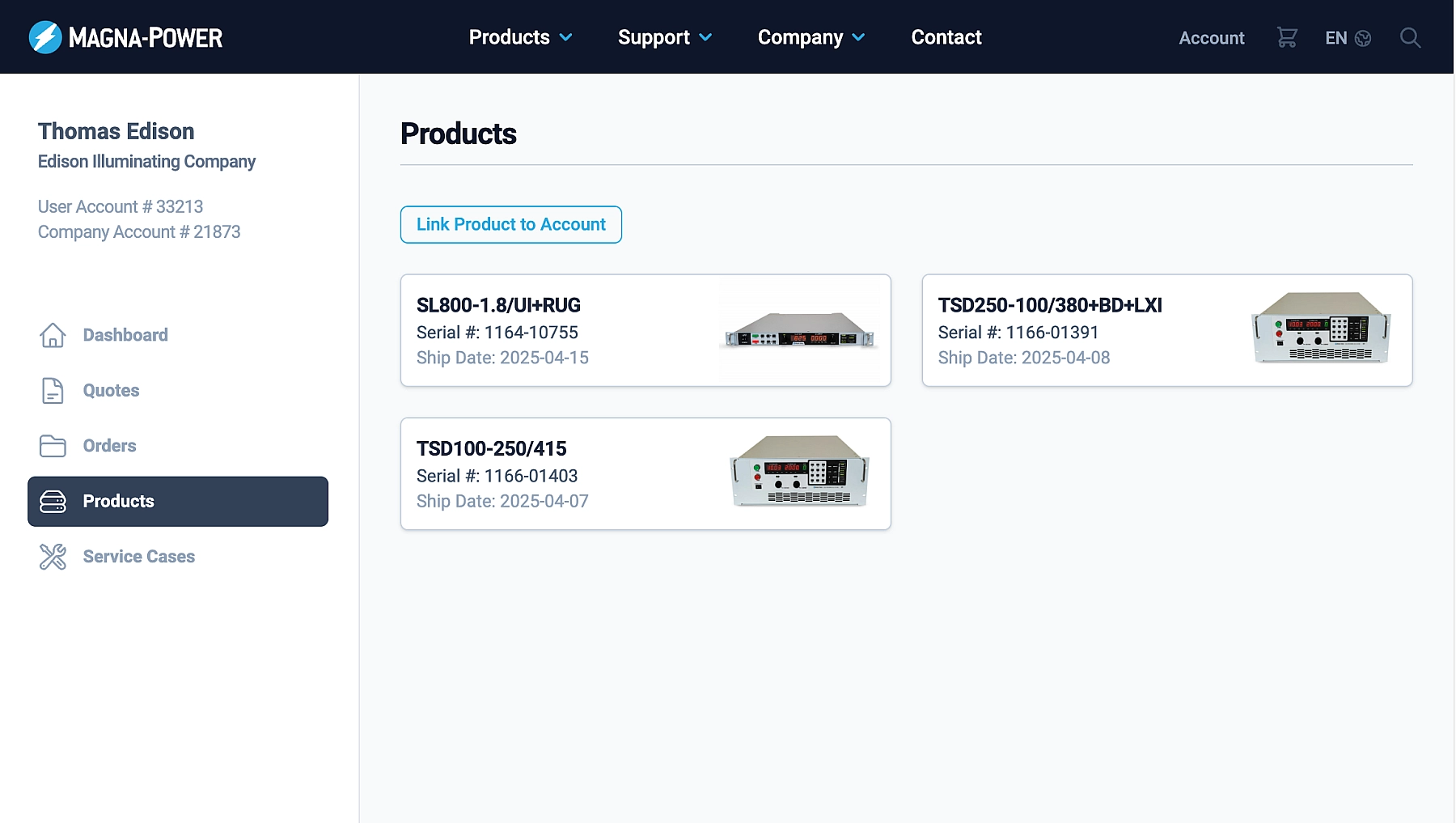Click Ship Date 2025-04-07
Viewport: 1456px width, 823px height.
tap(502, 501)
